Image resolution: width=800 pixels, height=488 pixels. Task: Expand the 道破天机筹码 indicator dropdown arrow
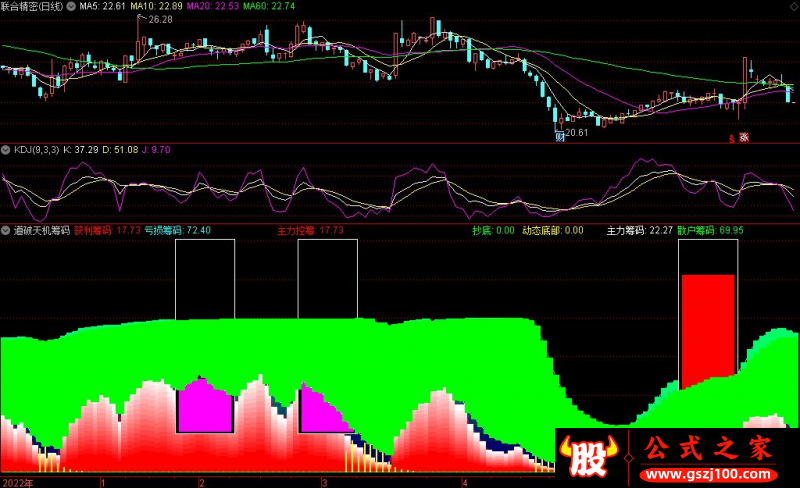click(x=6, y=230)
